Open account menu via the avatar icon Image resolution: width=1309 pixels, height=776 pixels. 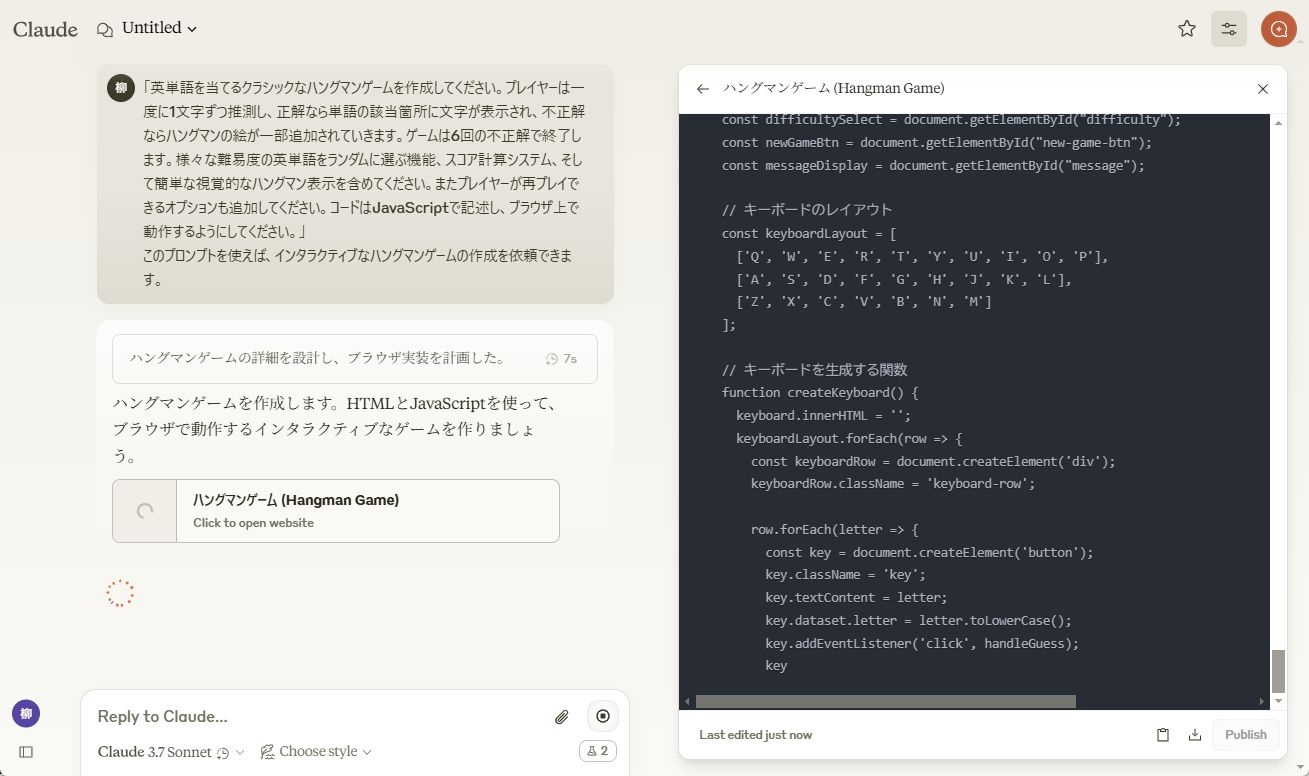click(x=1278, y=29)
